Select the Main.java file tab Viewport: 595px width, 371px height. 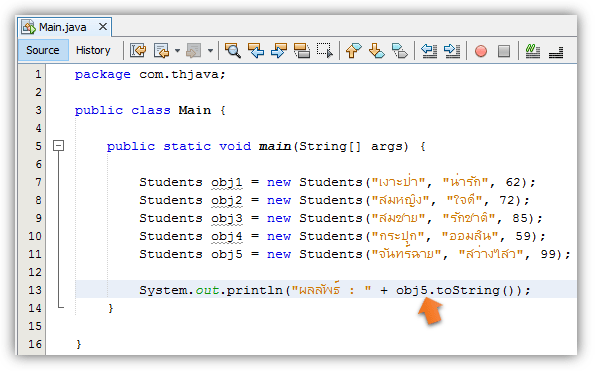click(63, 27)
